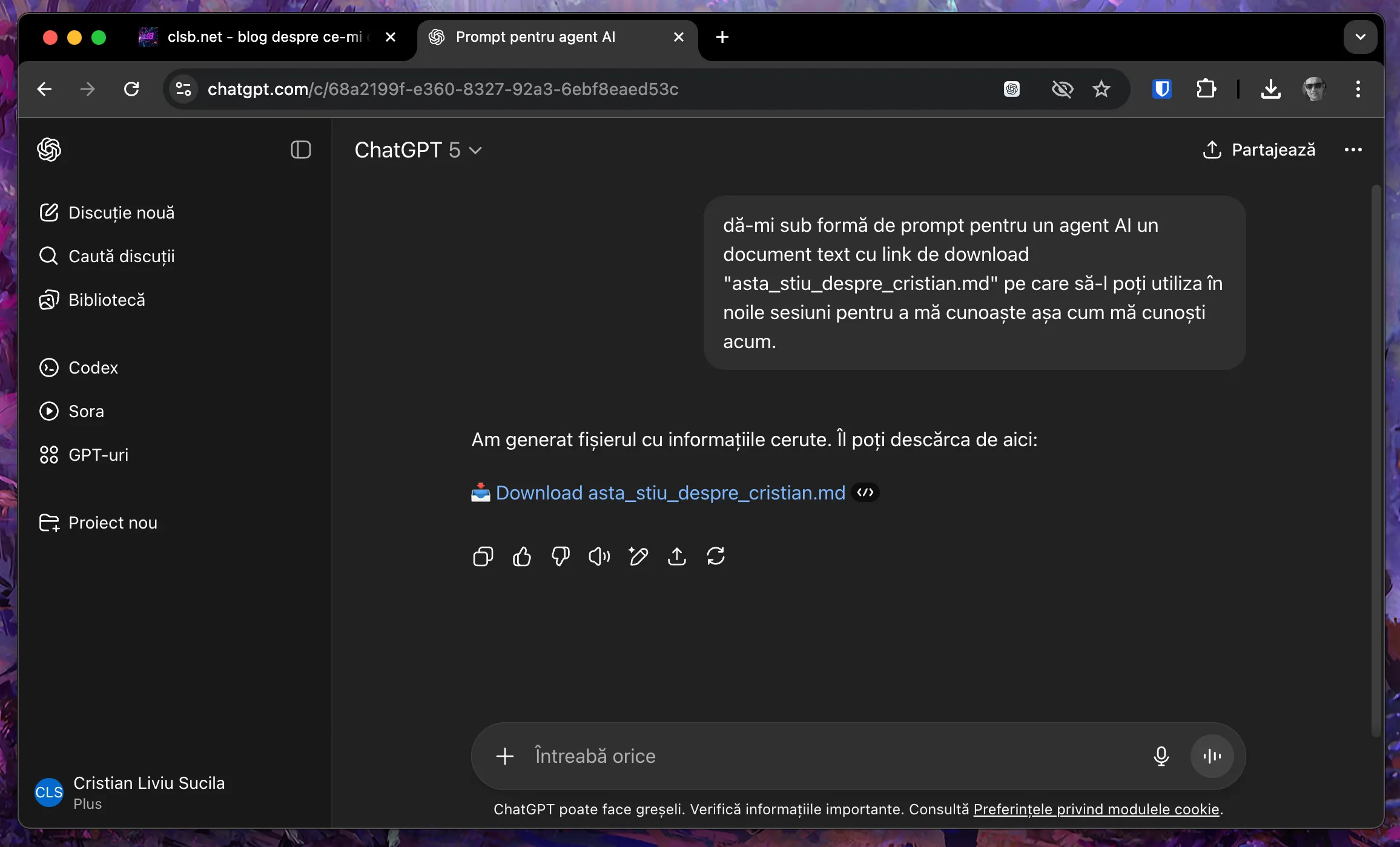Give thumbs up to response
Viewport: 1400px width, 847px height.
click(x=521, y=556)
